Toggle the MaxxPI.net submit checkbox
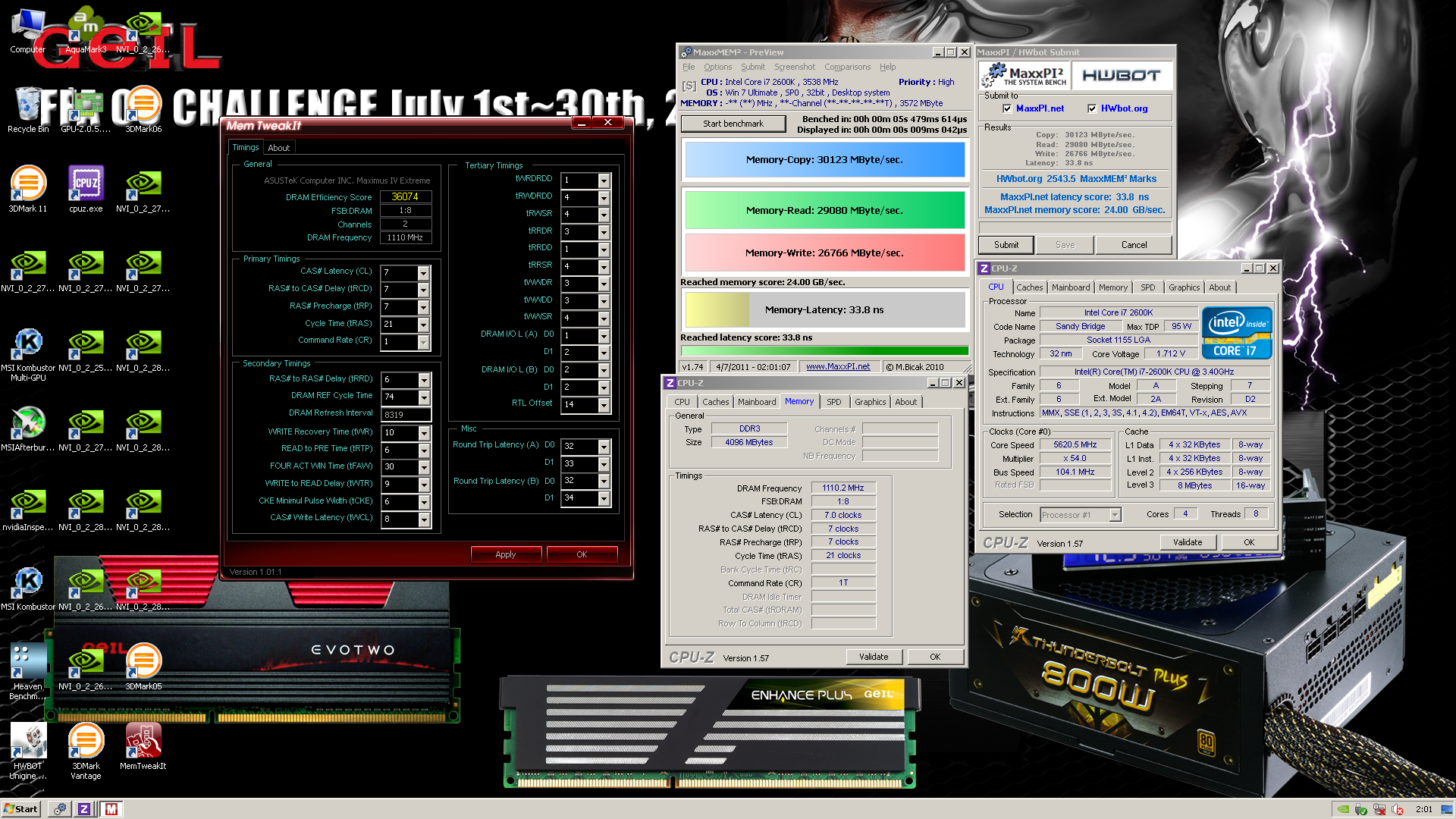Screen dimensions: 1456x819 (x=1007, y=108)
